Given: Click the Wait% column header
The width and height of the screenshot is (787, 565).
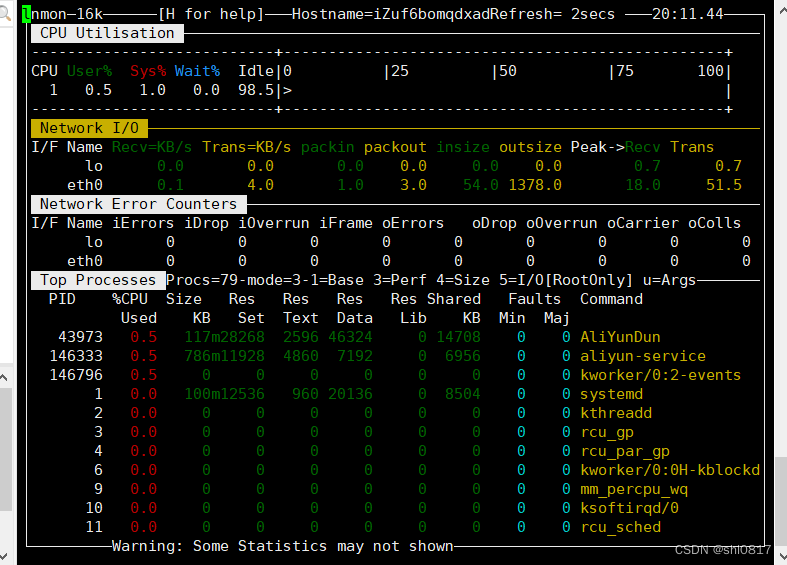Looking at the screenshot, I should coord(197,71).
